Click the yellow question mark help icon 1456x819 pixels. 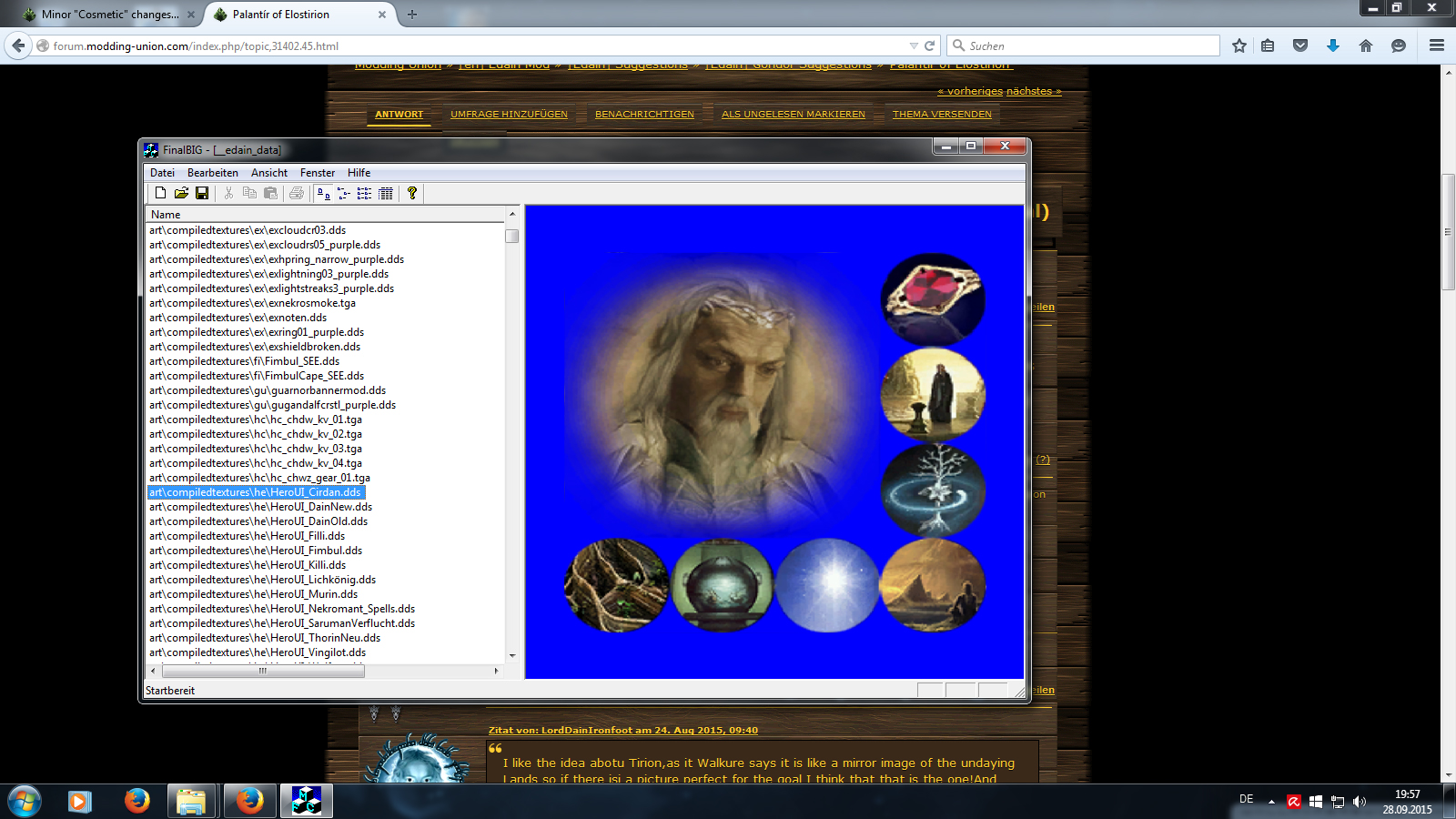click(412, 193)
